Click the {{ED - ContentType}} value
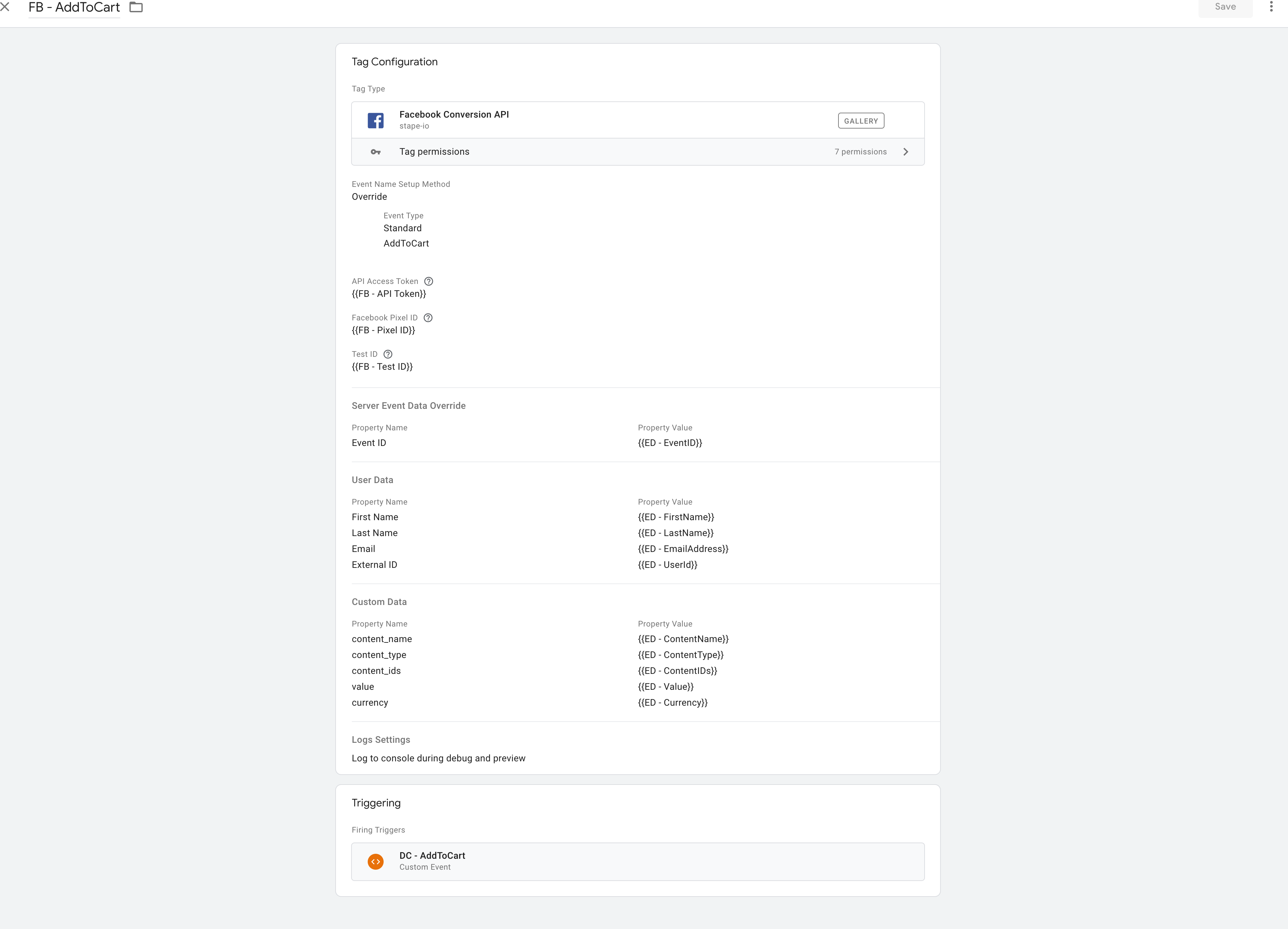Screen dimensions: 1288x929 click(x=680, y=655)
